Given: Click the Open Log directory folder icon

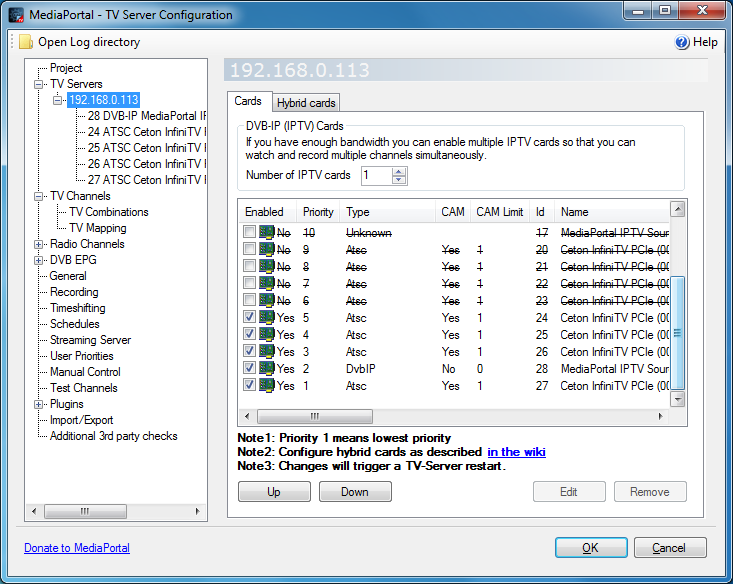Looking at the screenshot, I should coord(25,42).
